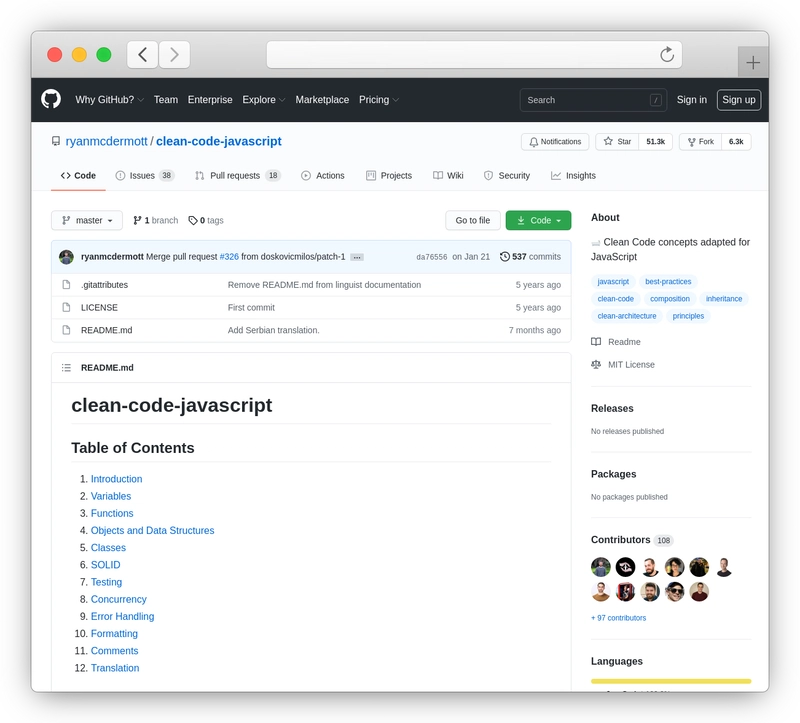The width and height of the screenshot is (800, 723).
Task: Open the ryanmcdermott owner link
Action: tap(106, 141)
